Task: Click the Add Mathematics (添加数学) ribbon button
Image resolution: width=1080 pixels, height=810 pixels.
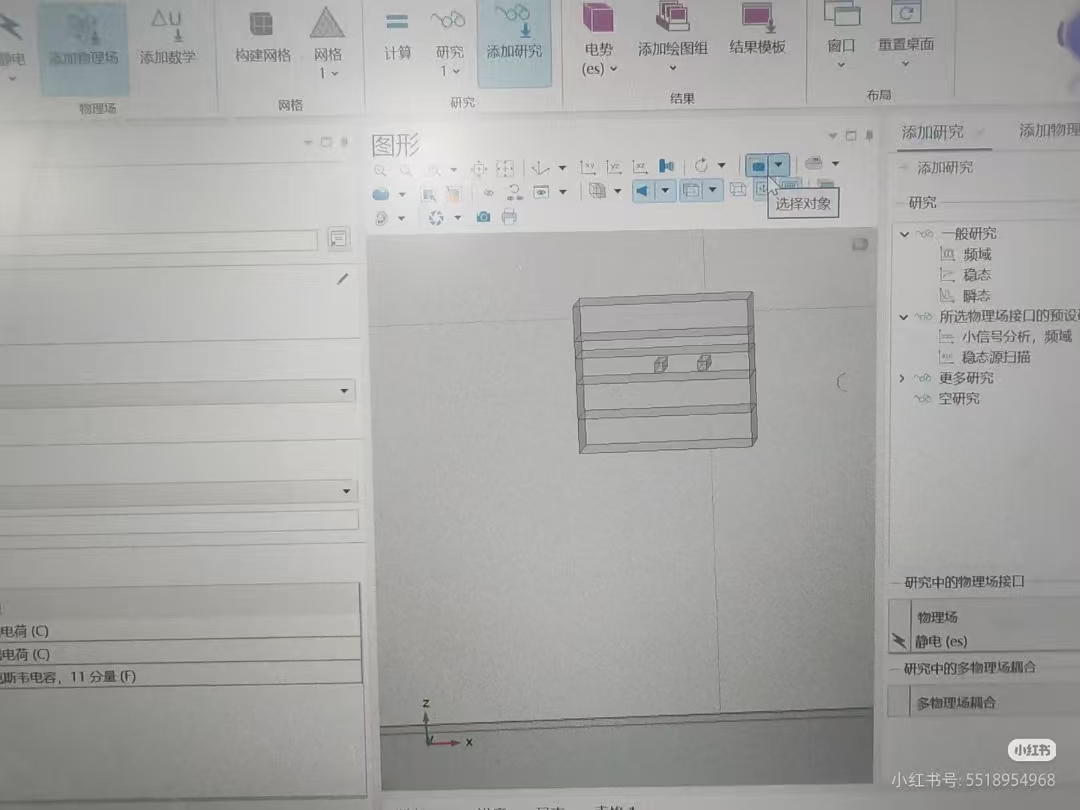Action: click(167, 38)
